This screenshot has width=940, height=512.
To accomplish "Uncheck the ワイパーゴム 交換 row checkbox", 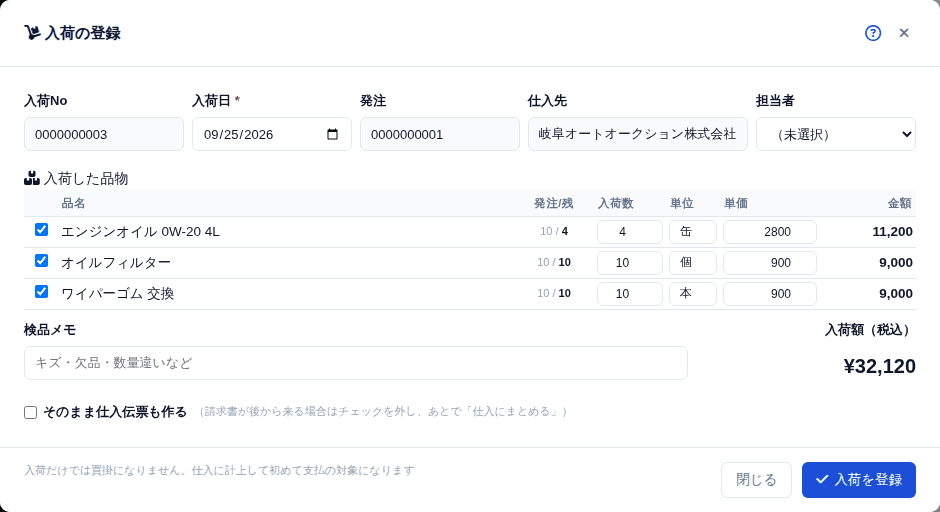I will pyautogui.click(x=41, y=292).
